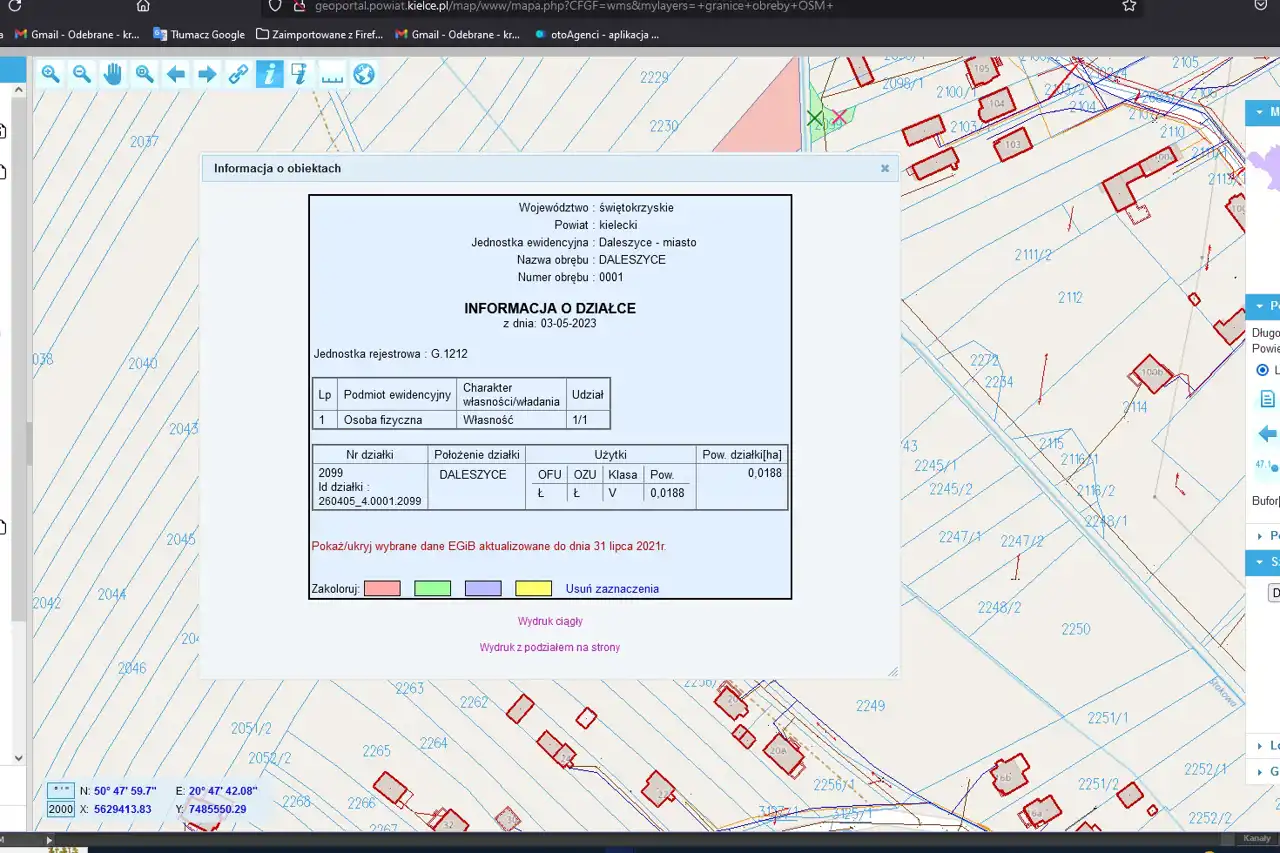Toggle the 2000 coordinate system box

[x=61, y=809]
